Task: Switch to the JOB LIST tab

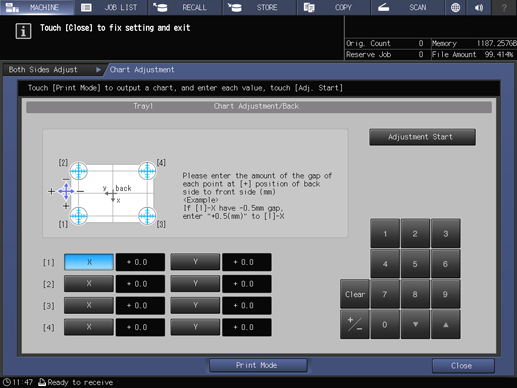Action: click(x=111, y=7)
